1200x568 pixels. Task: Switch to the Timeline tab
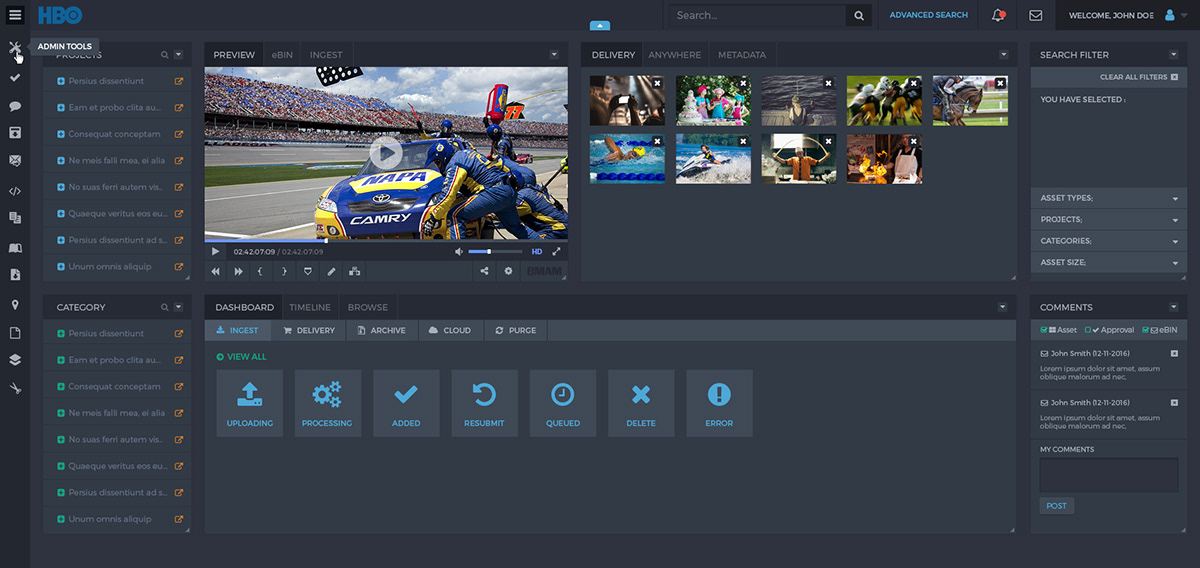click(x=309, y=307)
